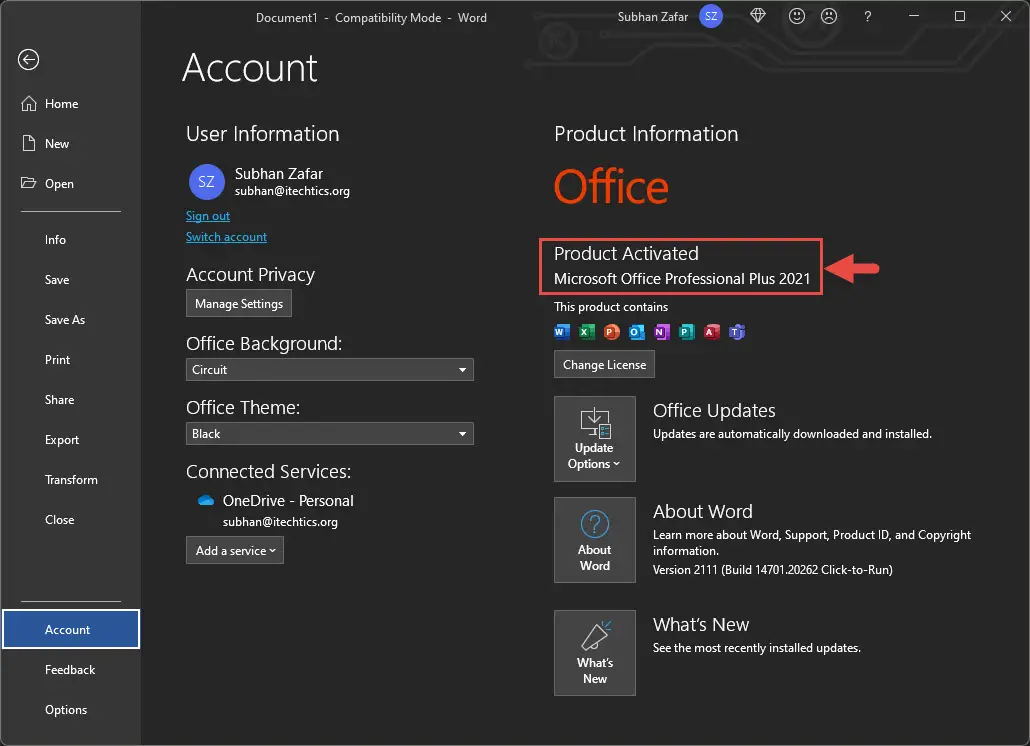Click the Sign out link
Image resolution: width=1030 pixels, height=746 pixels.
point(208,215)
